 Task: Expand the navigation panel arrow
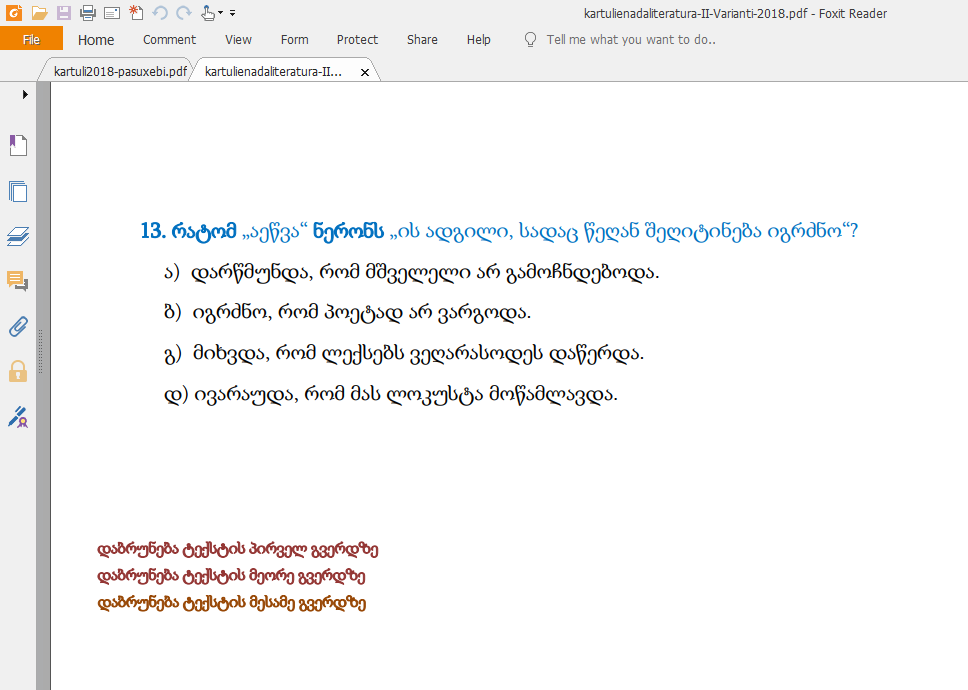(25, 94)
